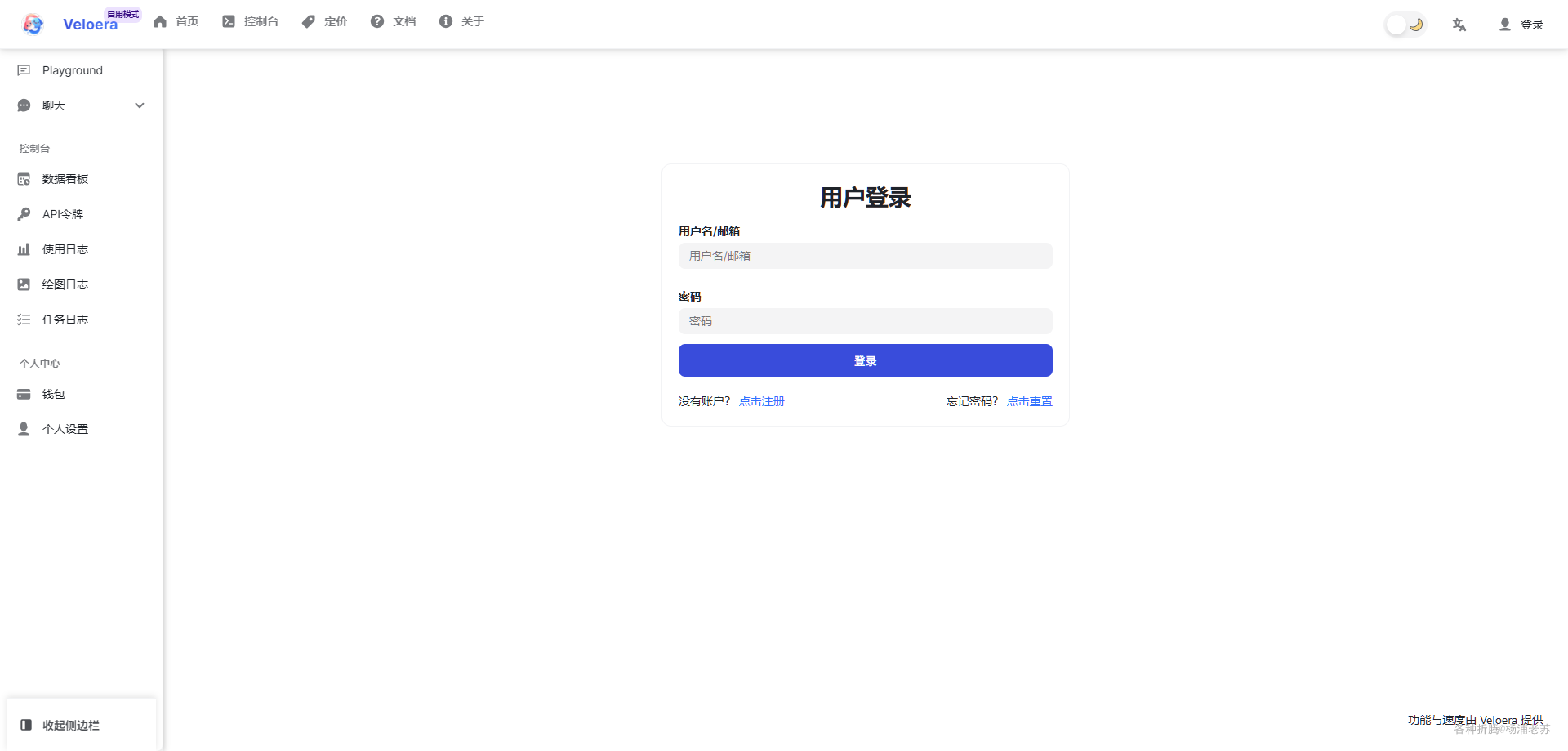Open the 控制台 nav item
This screenshot has width=1568, height=751.
(251, 21)
